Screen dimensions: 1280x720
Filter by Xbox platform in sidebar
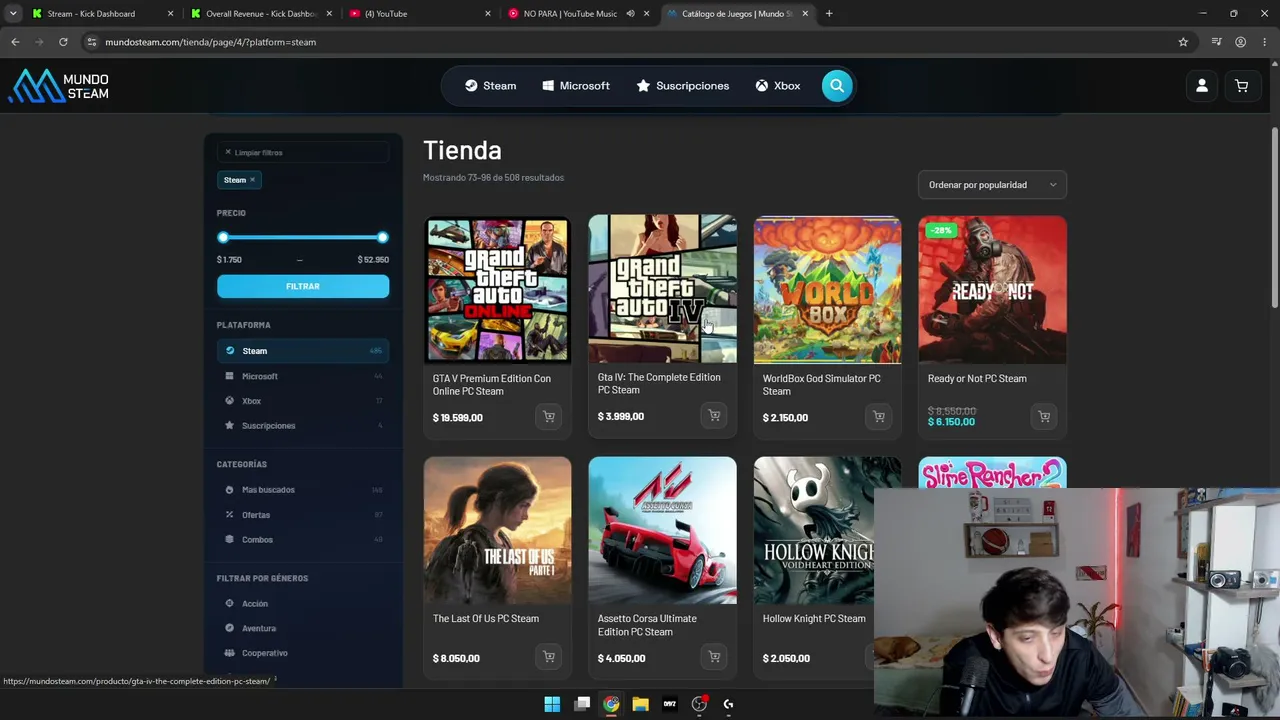click(x=303, y=401)
